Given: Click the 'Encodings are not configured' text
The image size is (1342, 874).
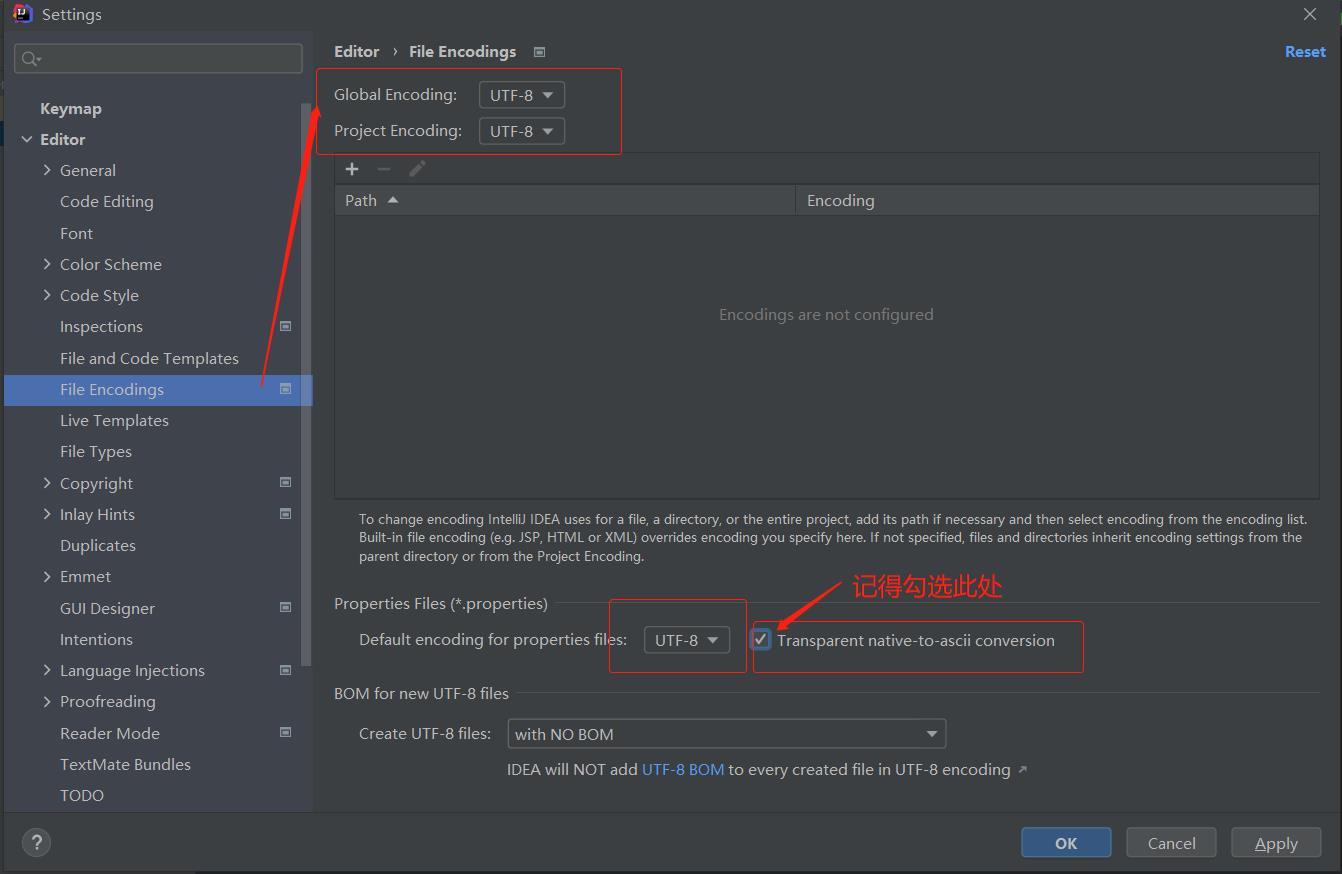Looking at the screenshot, I should [826, 314].
